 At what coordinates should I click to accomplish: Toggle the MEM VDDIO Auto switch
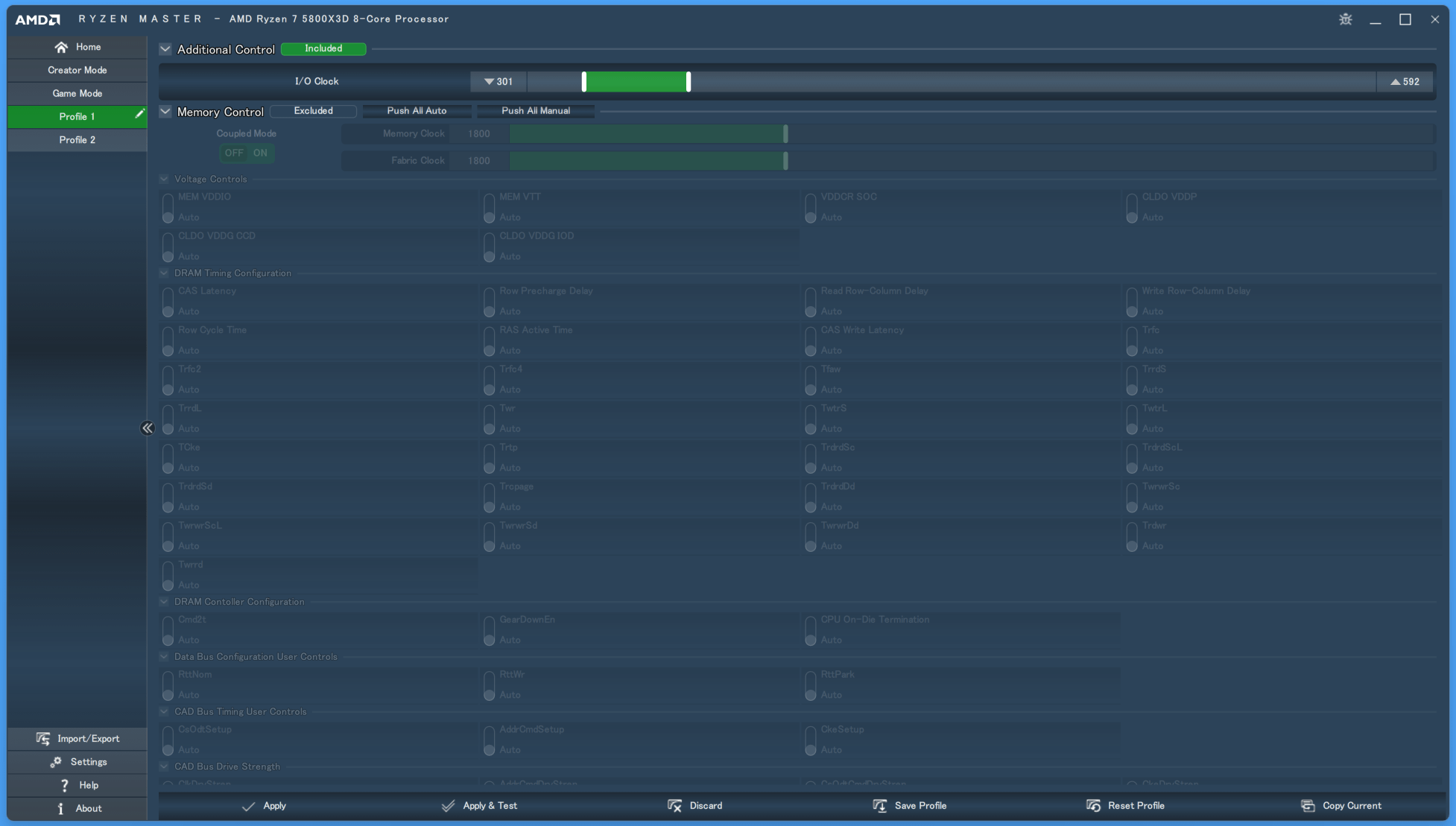[168, 208]
